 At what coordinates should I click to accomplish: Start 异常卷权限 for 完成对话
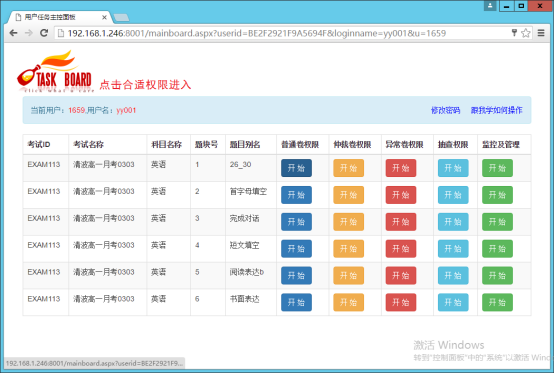tap(401, 221)
